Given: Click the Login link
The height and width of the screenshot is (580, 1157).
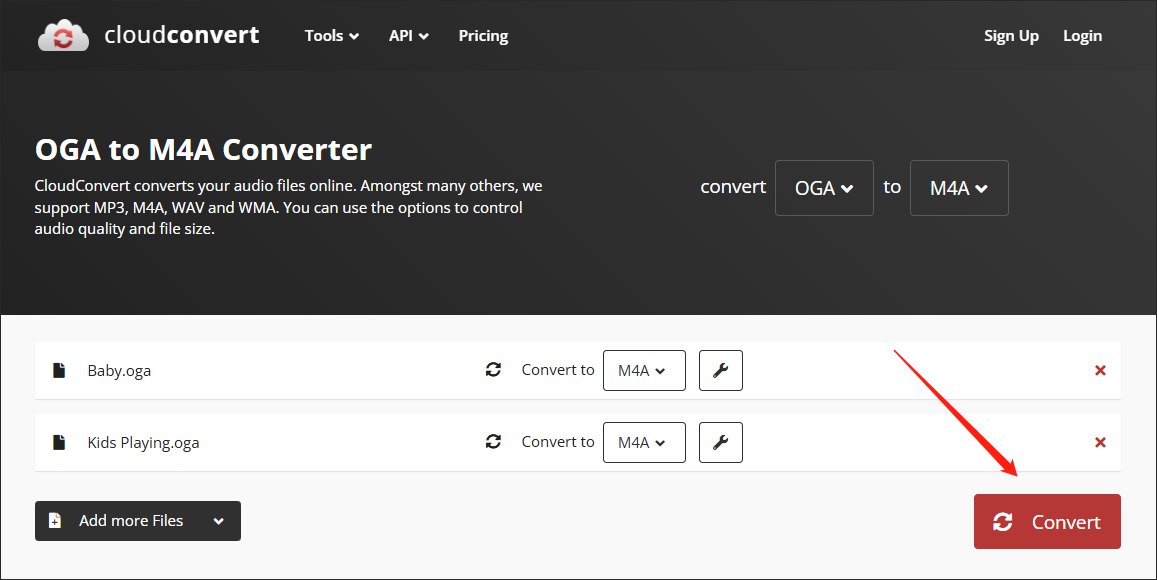Looking at the screenshot, I should [1082, 35].
